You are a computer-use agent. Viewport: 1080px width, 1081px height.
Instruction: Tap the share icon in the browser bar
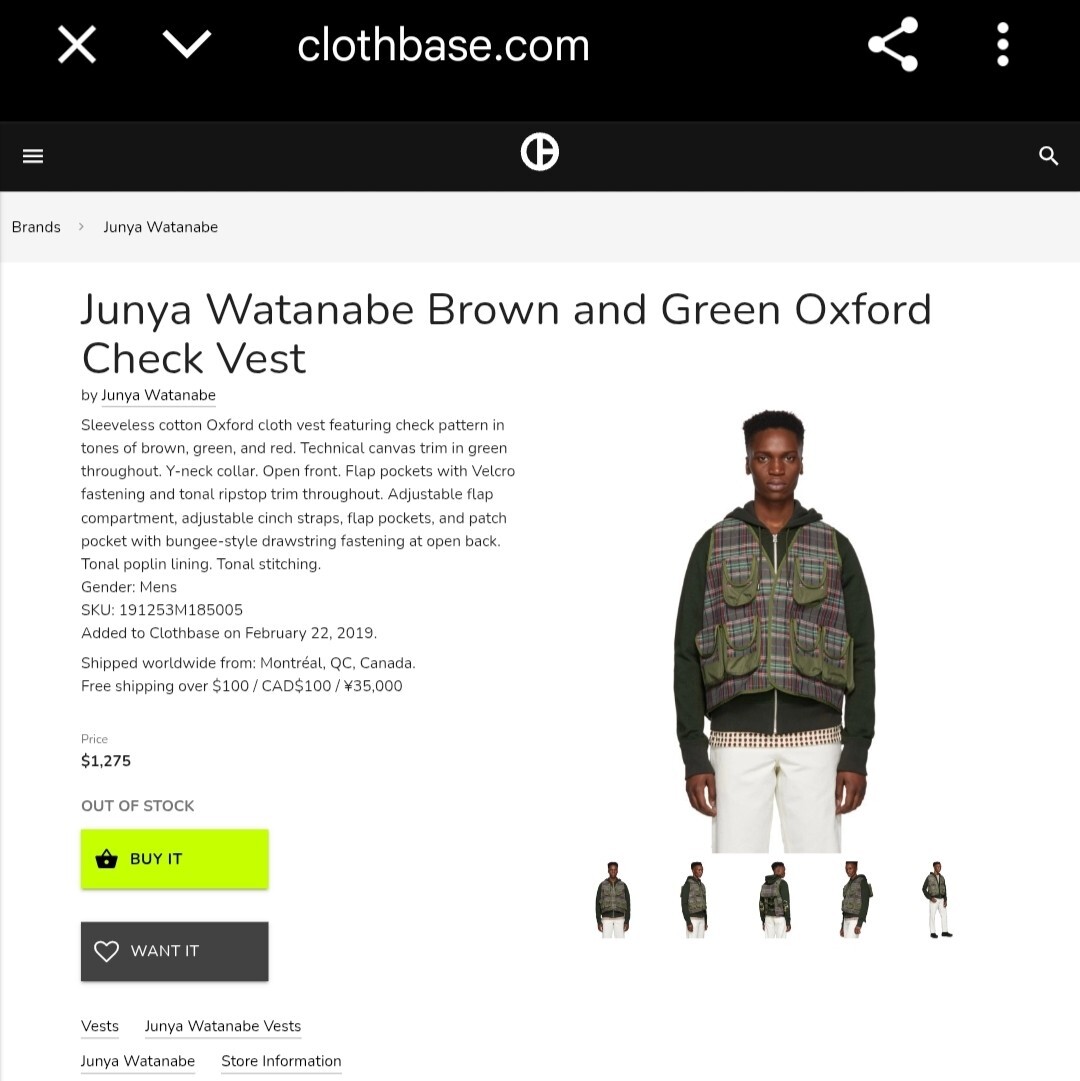(x=893, y=44)
